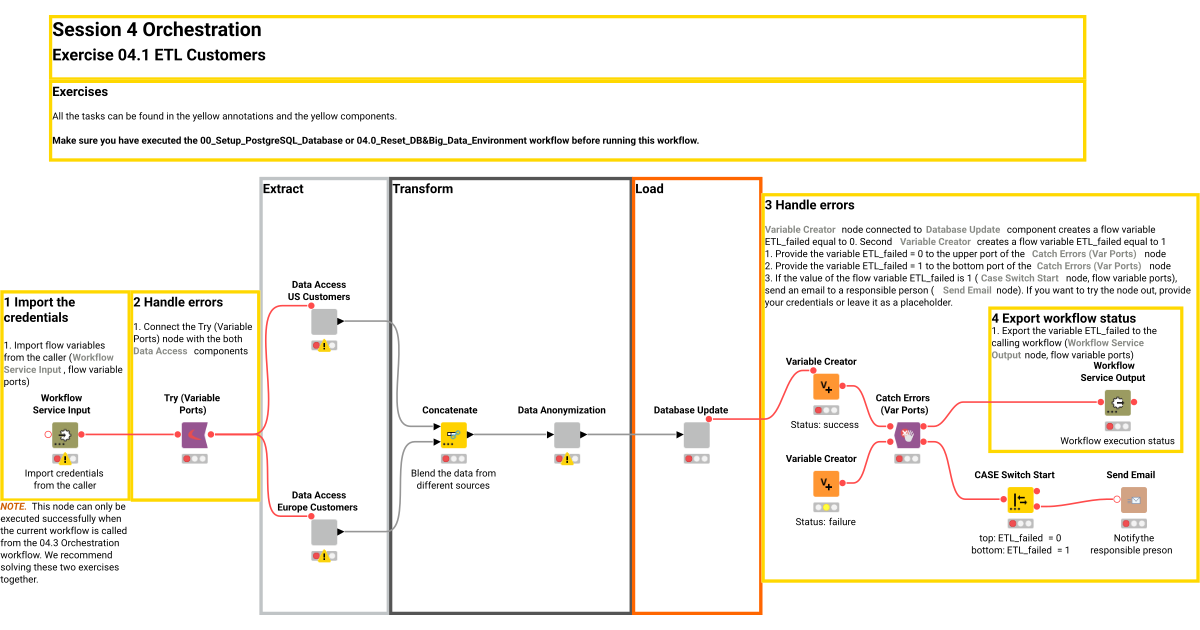This screenshot has width=1200, height=630.
Task: Select the Data Anonymization node
Action: [x=566, y=432]
